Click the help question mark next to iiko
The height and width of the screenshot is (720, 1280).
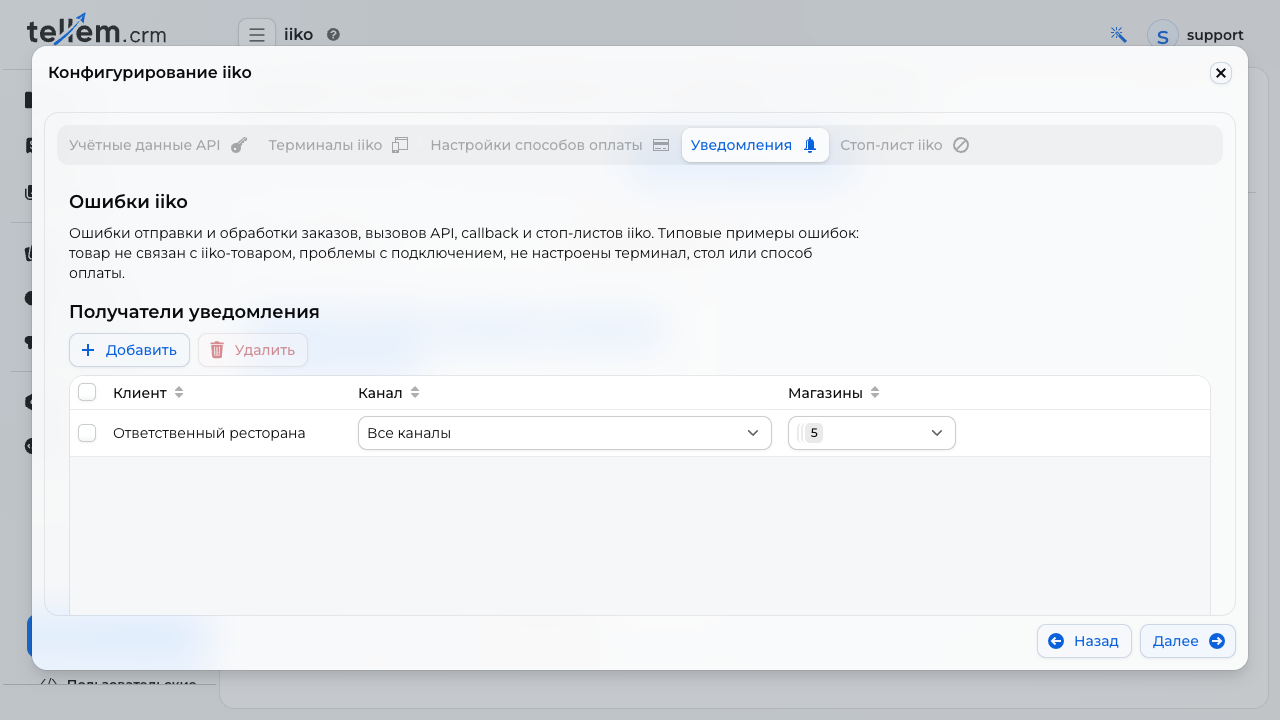point(334,34)
